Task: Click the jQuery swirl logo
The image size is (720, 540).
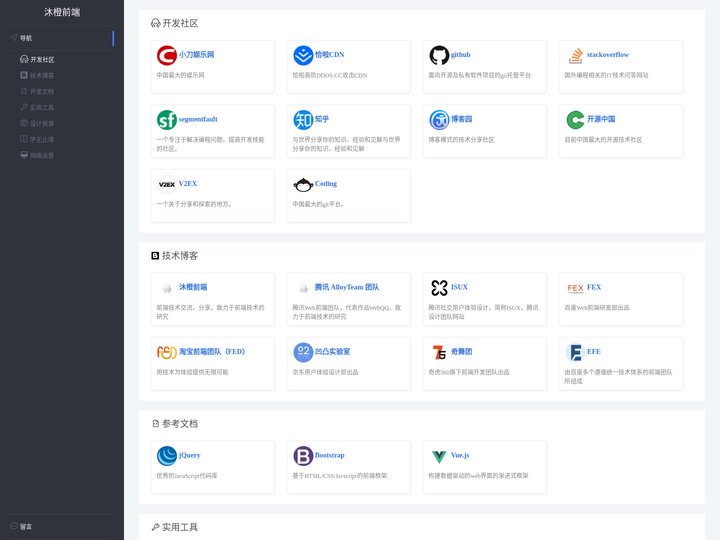Action: (x=167, y=456)
